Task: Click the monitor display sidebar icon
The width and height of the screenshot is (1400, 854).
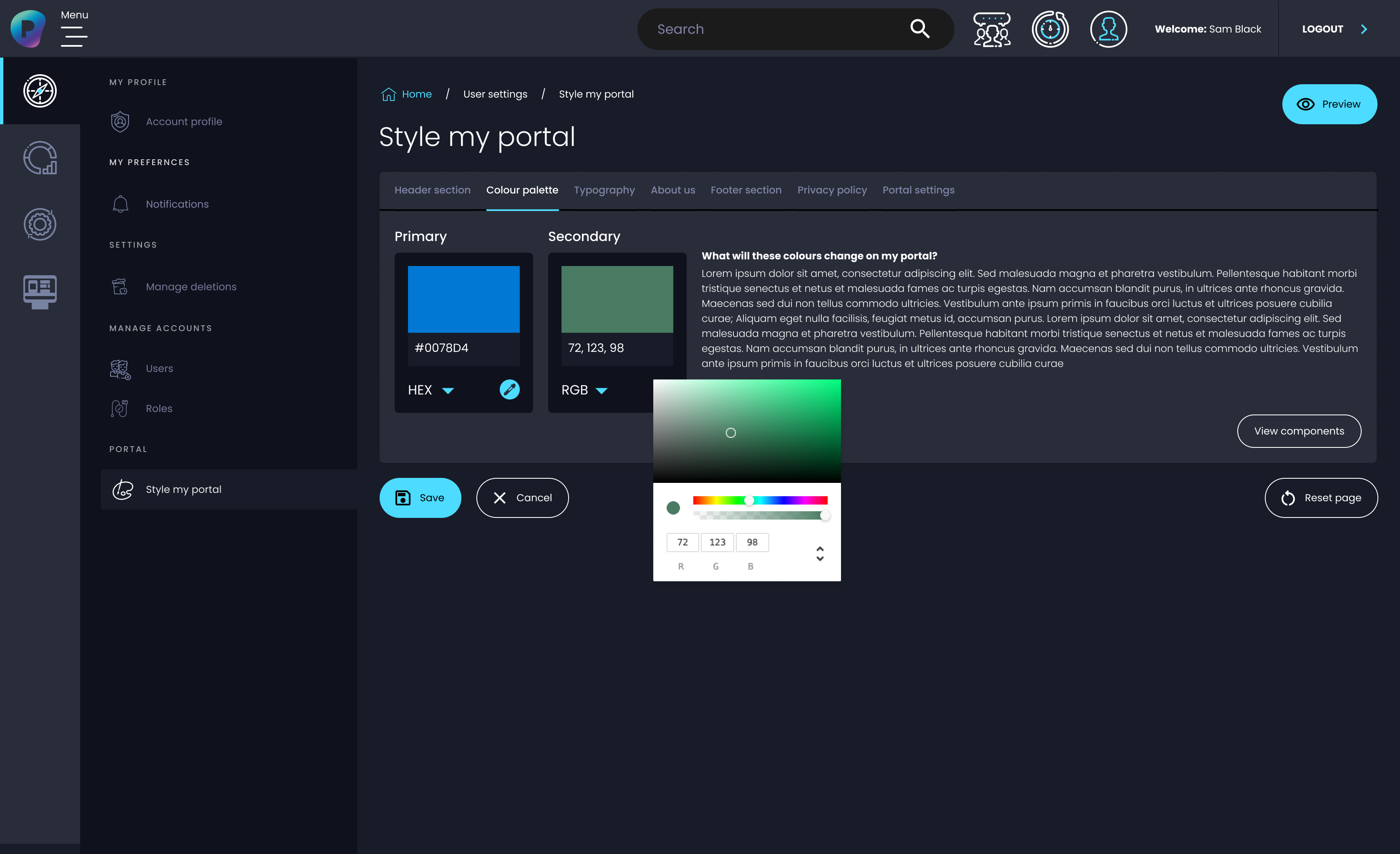Action: [x=40, y=291]
